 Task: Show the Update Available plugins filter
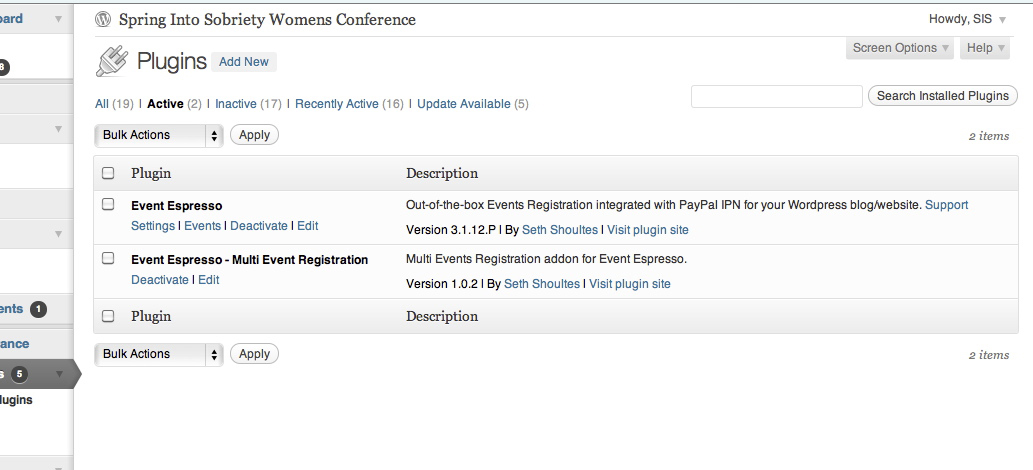pyautogui.click(x=464, y=103)
